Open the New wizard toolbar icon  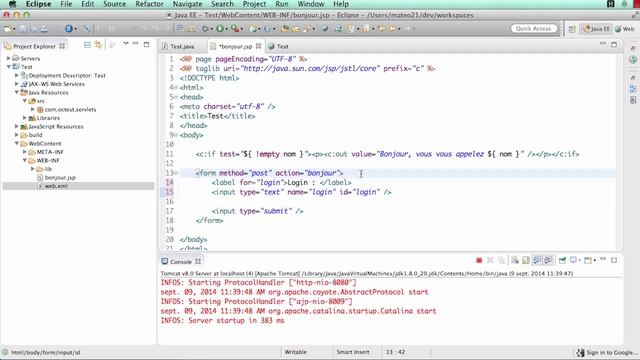8,29
